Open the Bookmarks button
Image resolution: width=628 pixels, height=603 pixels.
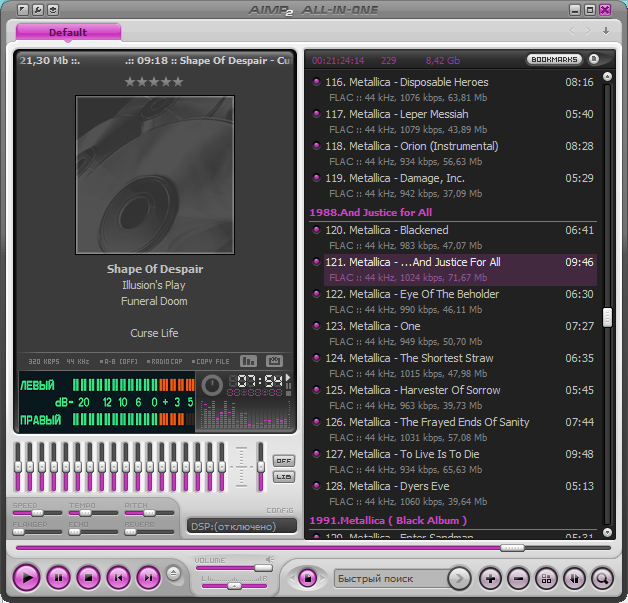[x=554, y=59]
